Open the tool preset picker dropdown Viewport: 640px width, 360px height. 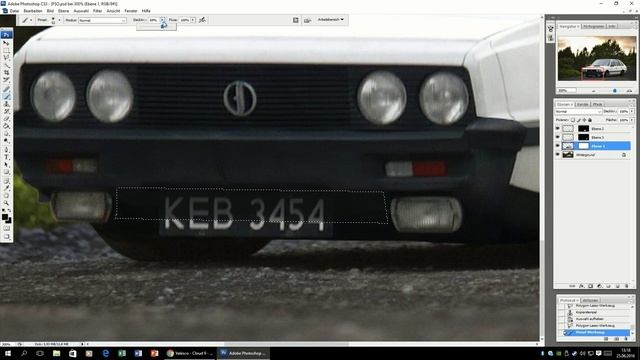pyautogui.click(x=31, y=20)
